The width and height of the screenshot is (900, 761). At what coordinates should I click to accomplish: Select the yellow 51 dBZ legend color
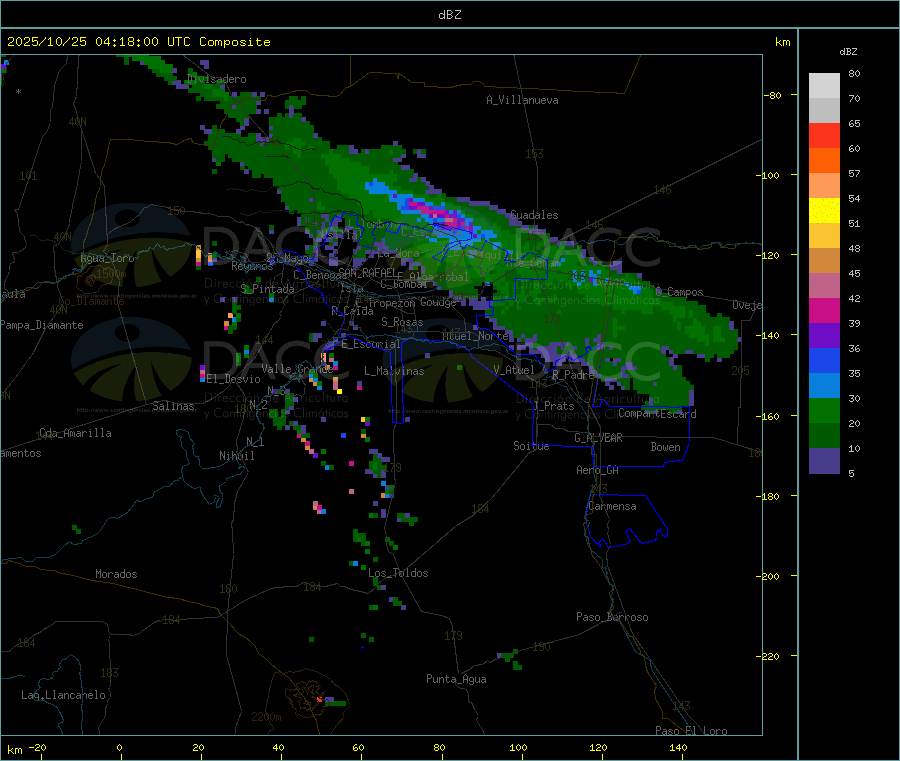click(x=824, y=211)
